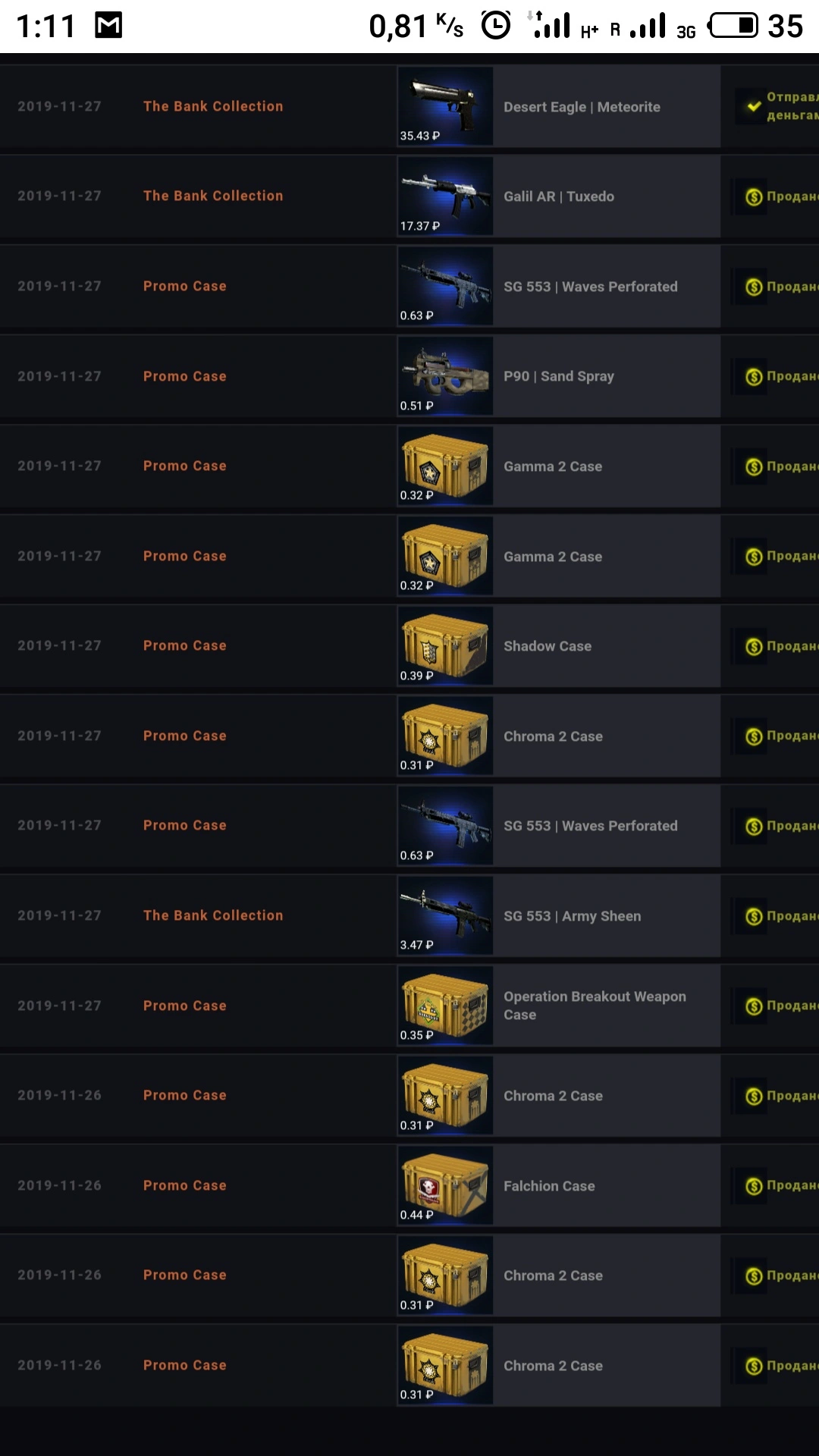Open the Gmail notification icon in status bar
The width and height of the screenshot is (819, 1456).
click(x=108, y=26)
